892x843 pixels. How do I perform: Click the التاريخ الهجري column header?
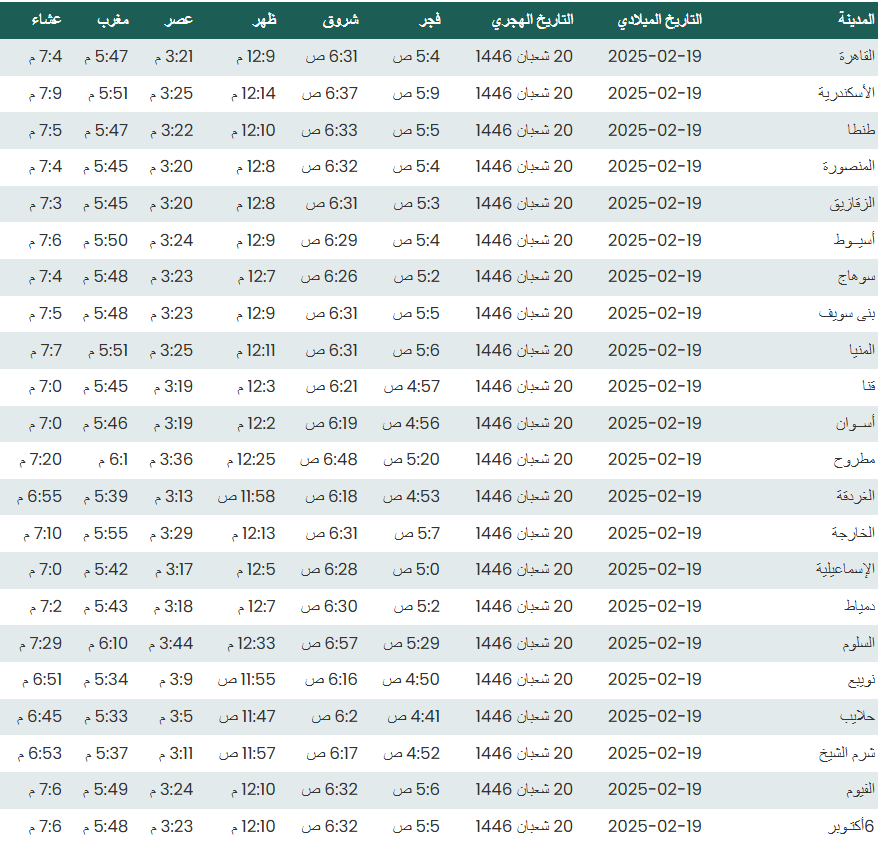point(532,20)
